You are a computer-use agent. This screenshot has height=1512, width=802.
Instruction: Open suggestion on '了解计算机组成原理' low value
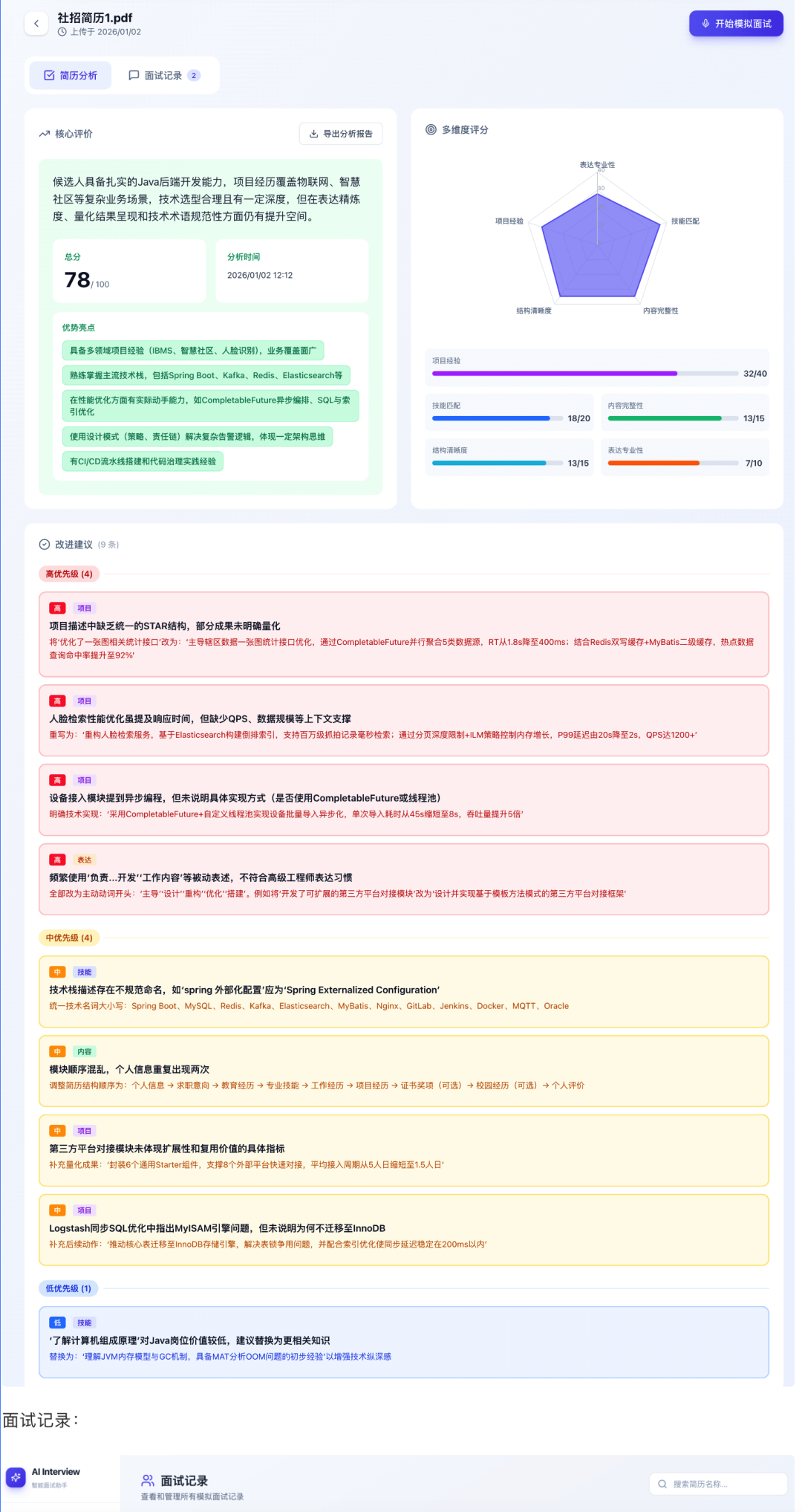(x=404, y=1342)
